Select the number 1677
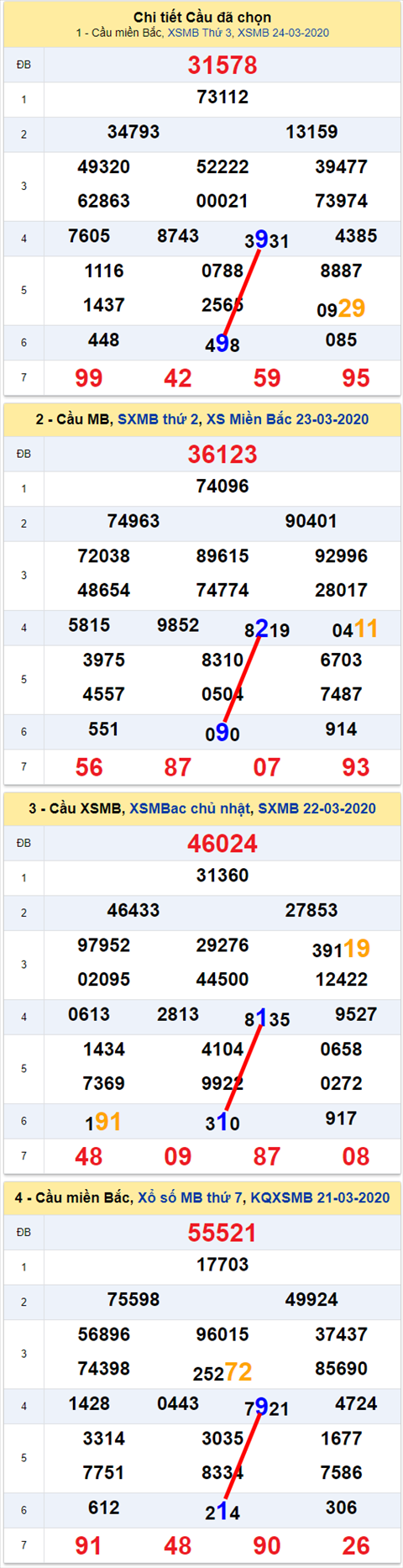 (341, 1438)
